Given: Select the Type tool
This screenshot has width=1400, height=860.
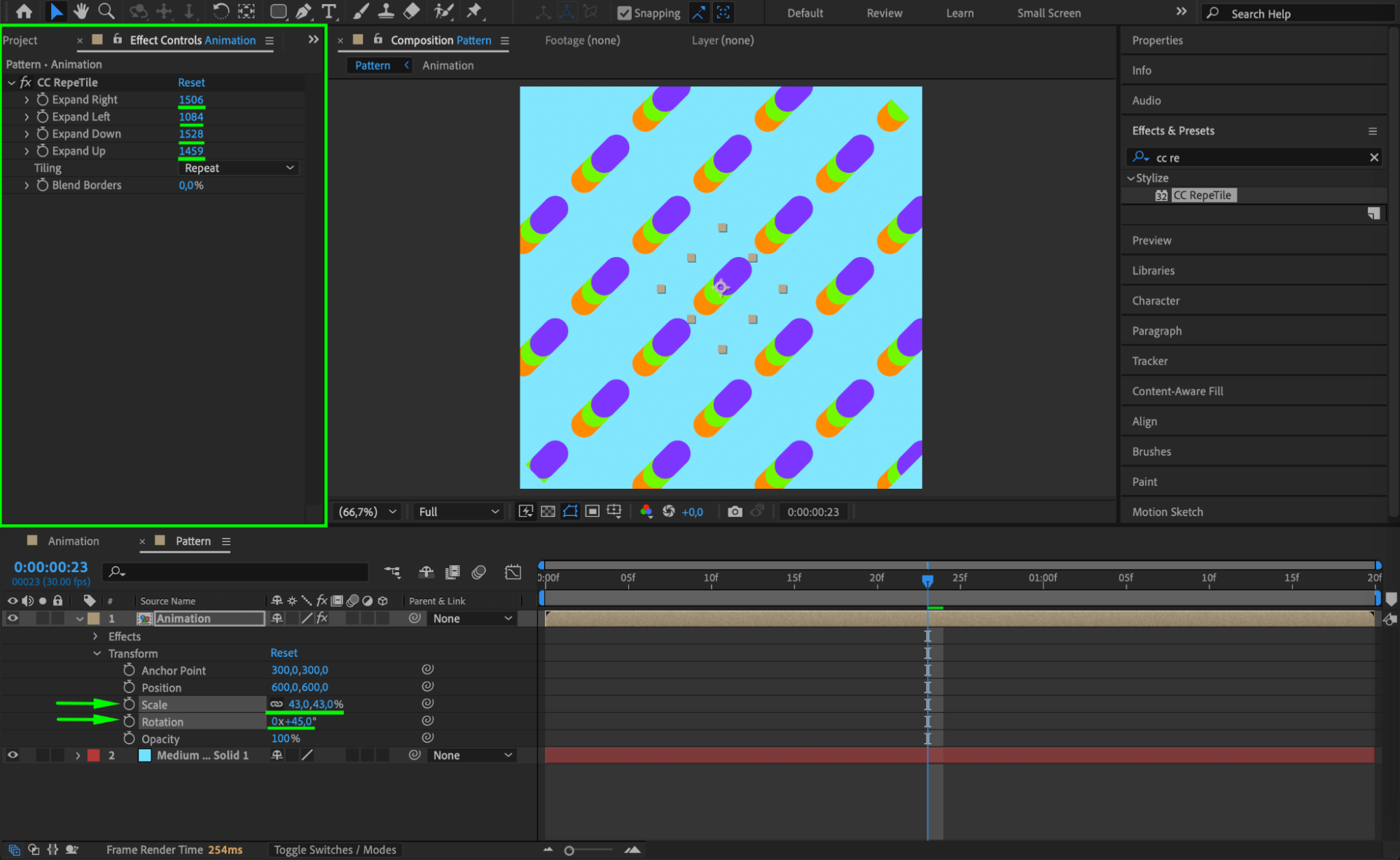Looking at the screenshot, I should tap(328, 11).
